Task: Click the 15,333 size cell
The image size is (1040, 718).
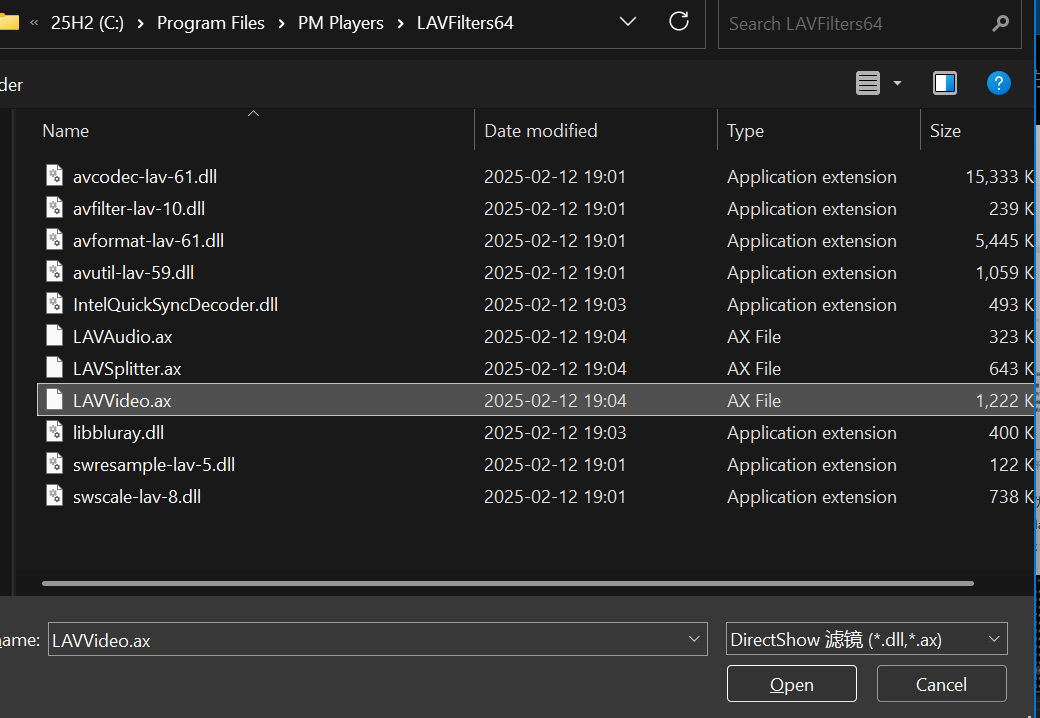Action: [999, 176]
